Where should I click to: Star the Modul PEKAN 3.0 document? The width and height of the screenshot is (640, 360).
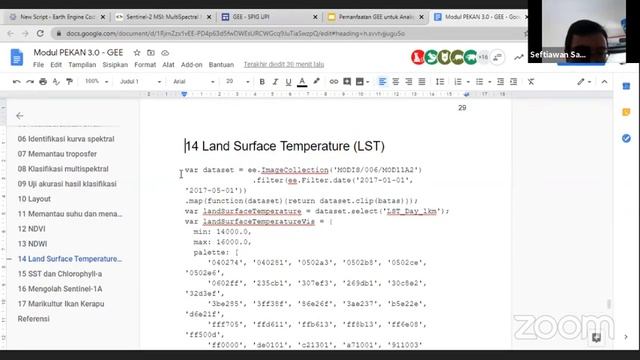coord(137,53)
